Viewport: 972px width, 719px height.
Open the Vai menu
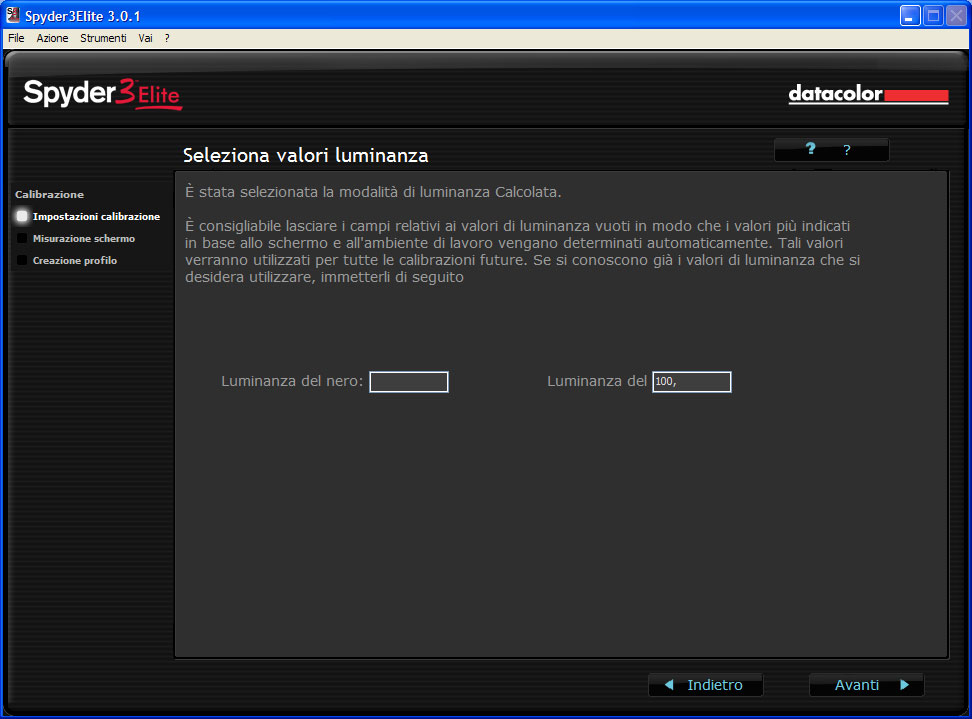tap(145, 38)
